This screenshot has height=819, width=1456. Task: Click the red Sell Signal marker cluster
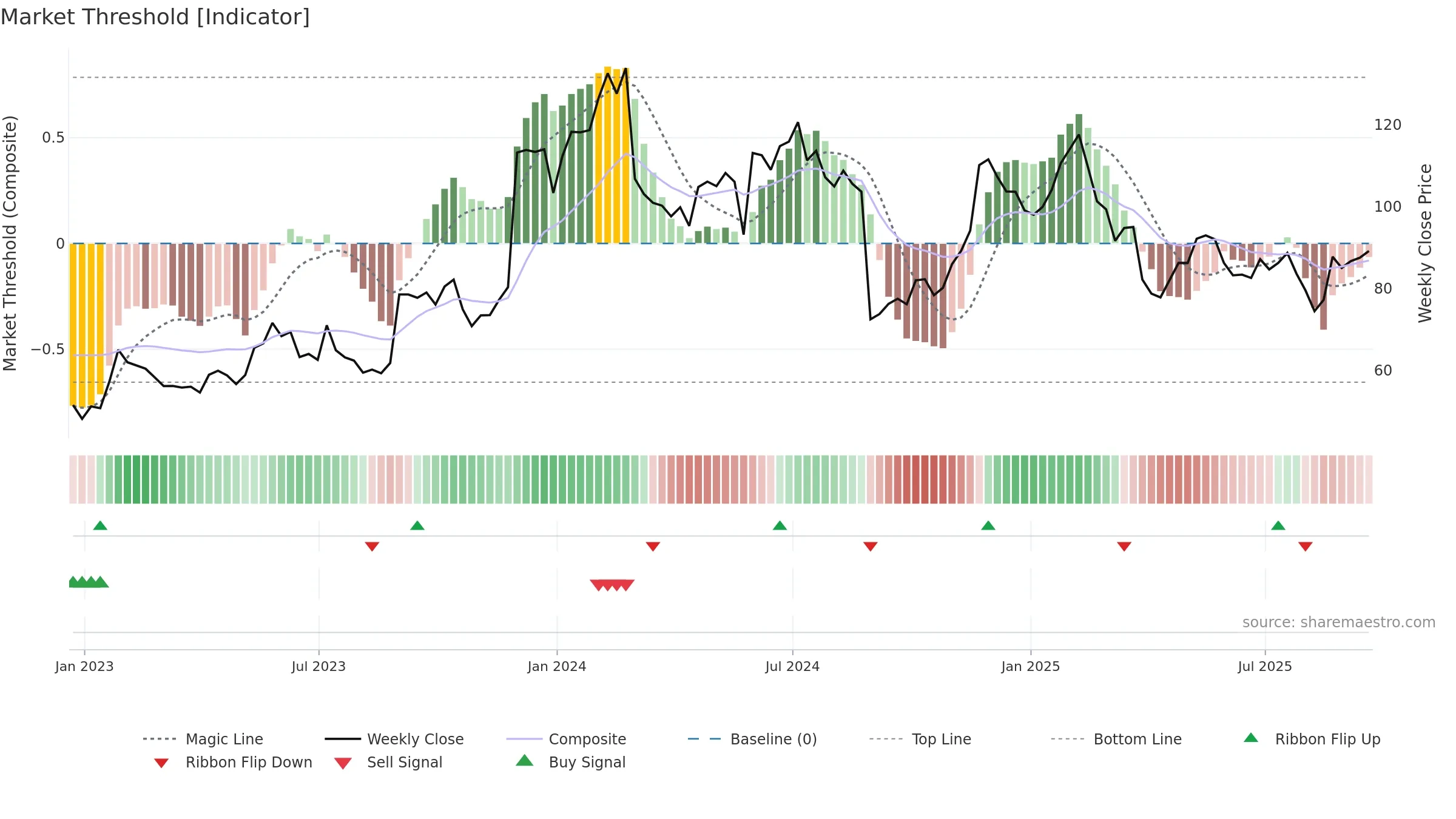[x=612, y=585]
